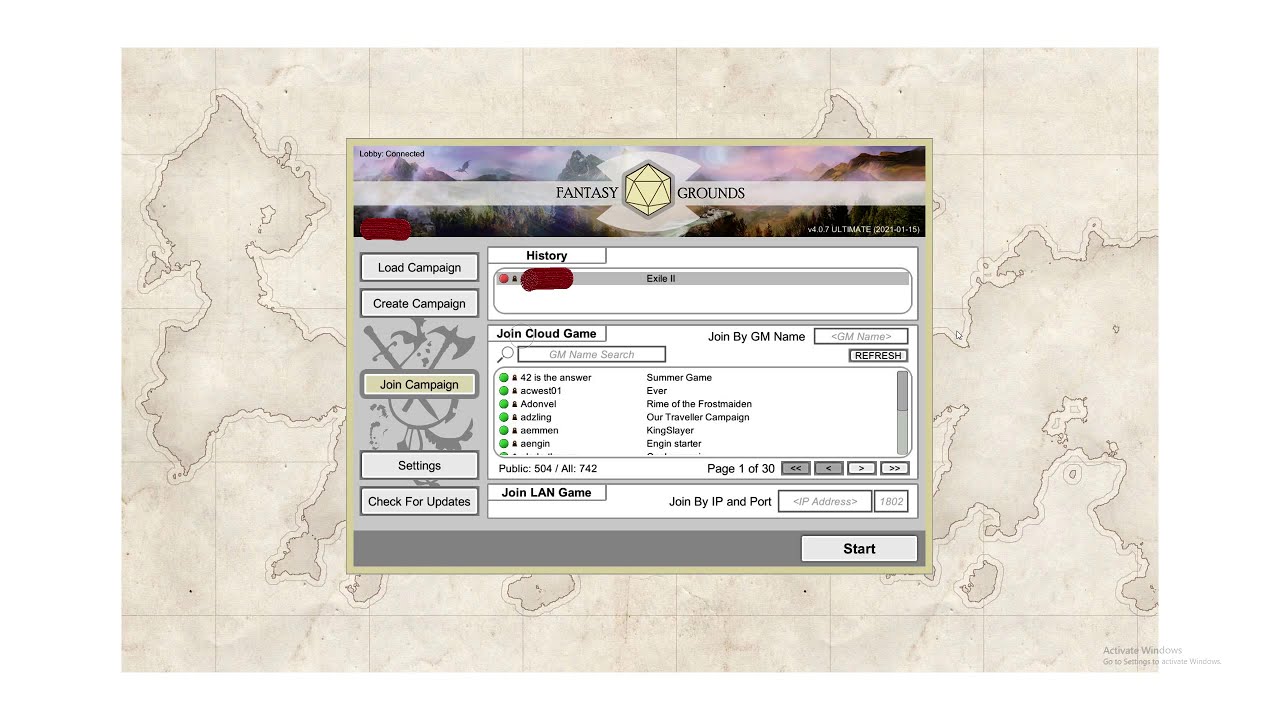Open the Settings menu
This screenshot has height=720, width=1280.
point(419,465)
